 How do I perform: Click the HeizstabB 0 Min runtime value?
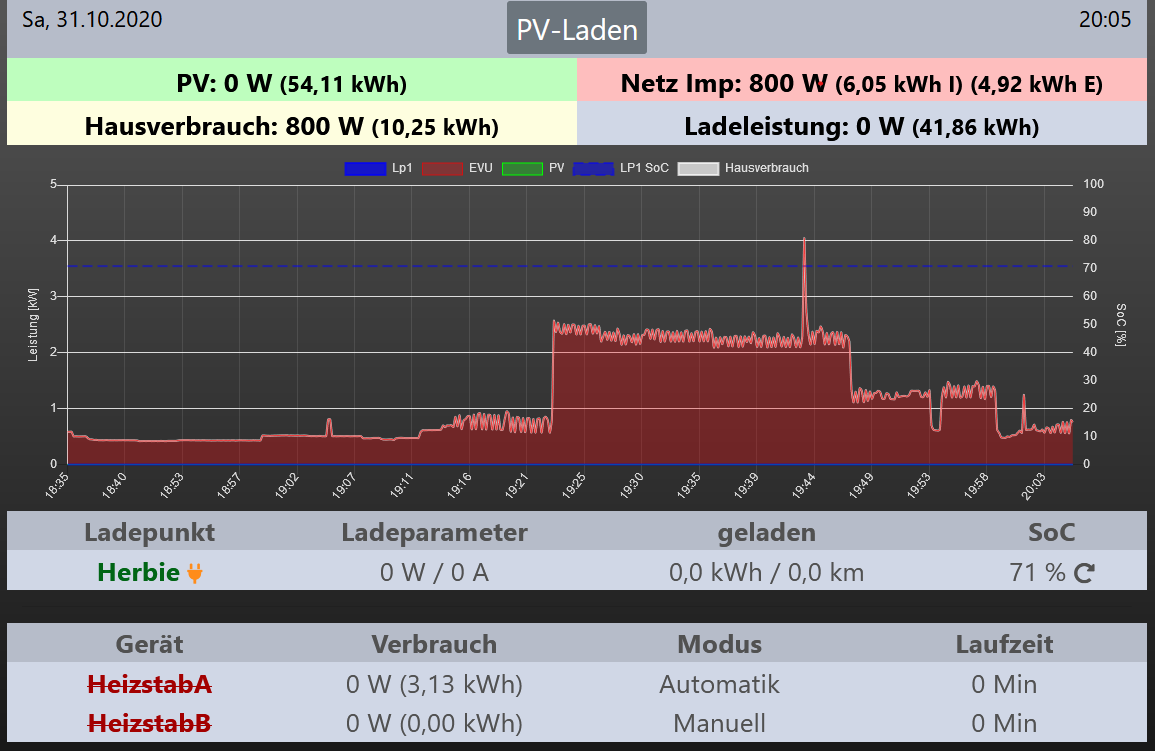pyautogui.click(x=1004, y=723)
